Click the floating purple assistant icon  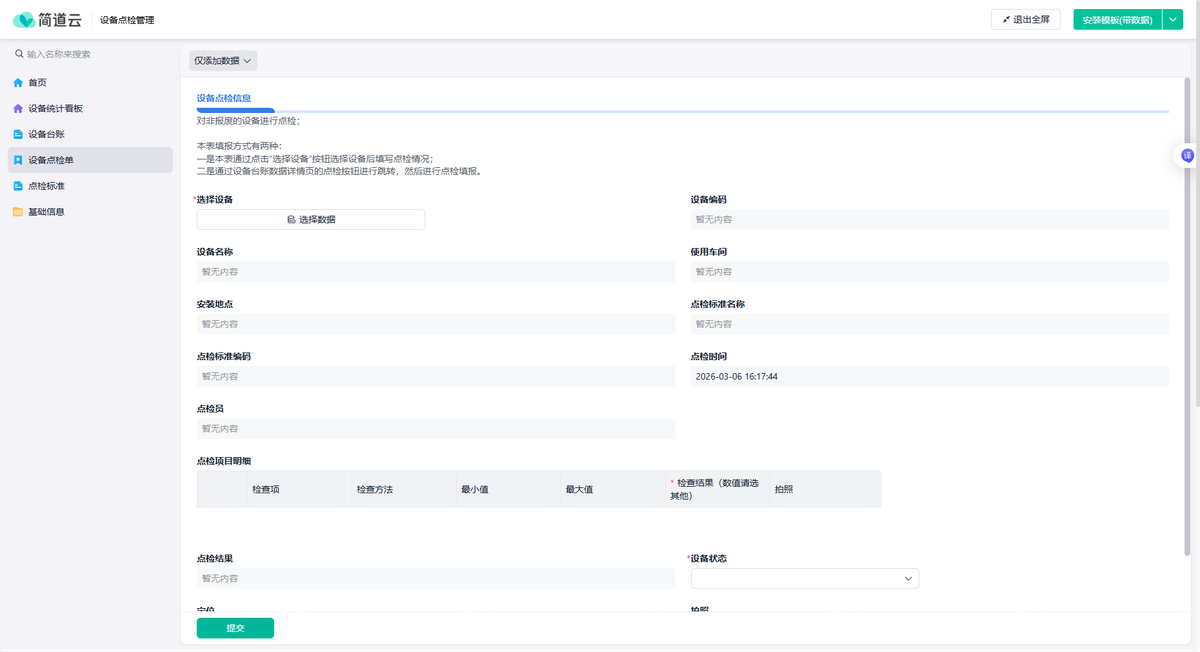coord(1187,155)
